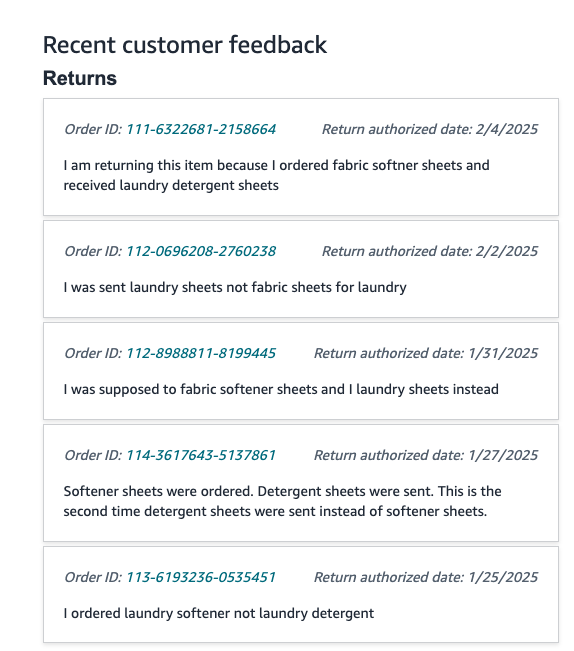
Task: Click Return authorized date label in last card
Action: coord(389,578)
